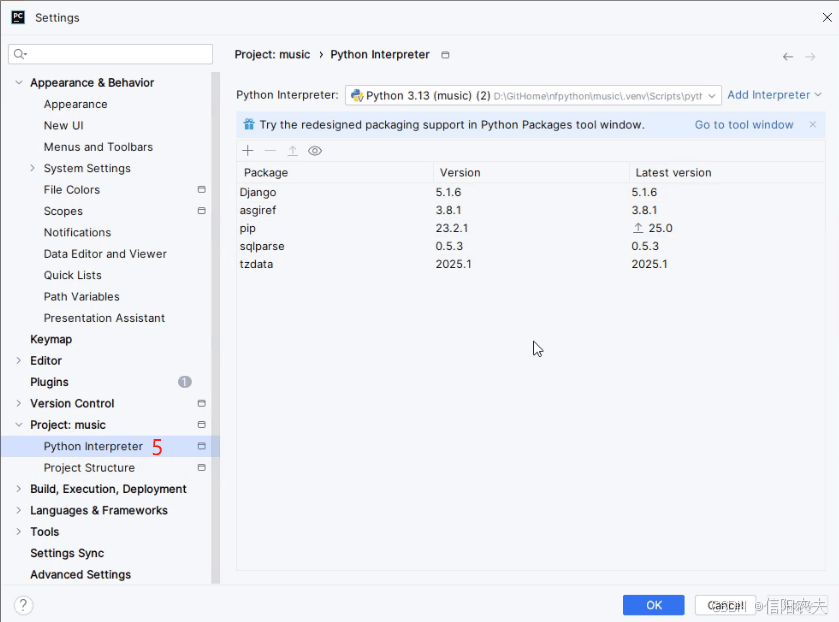Click OK to apply settings
Screen dimensions: 839x622
pos(653,605)
